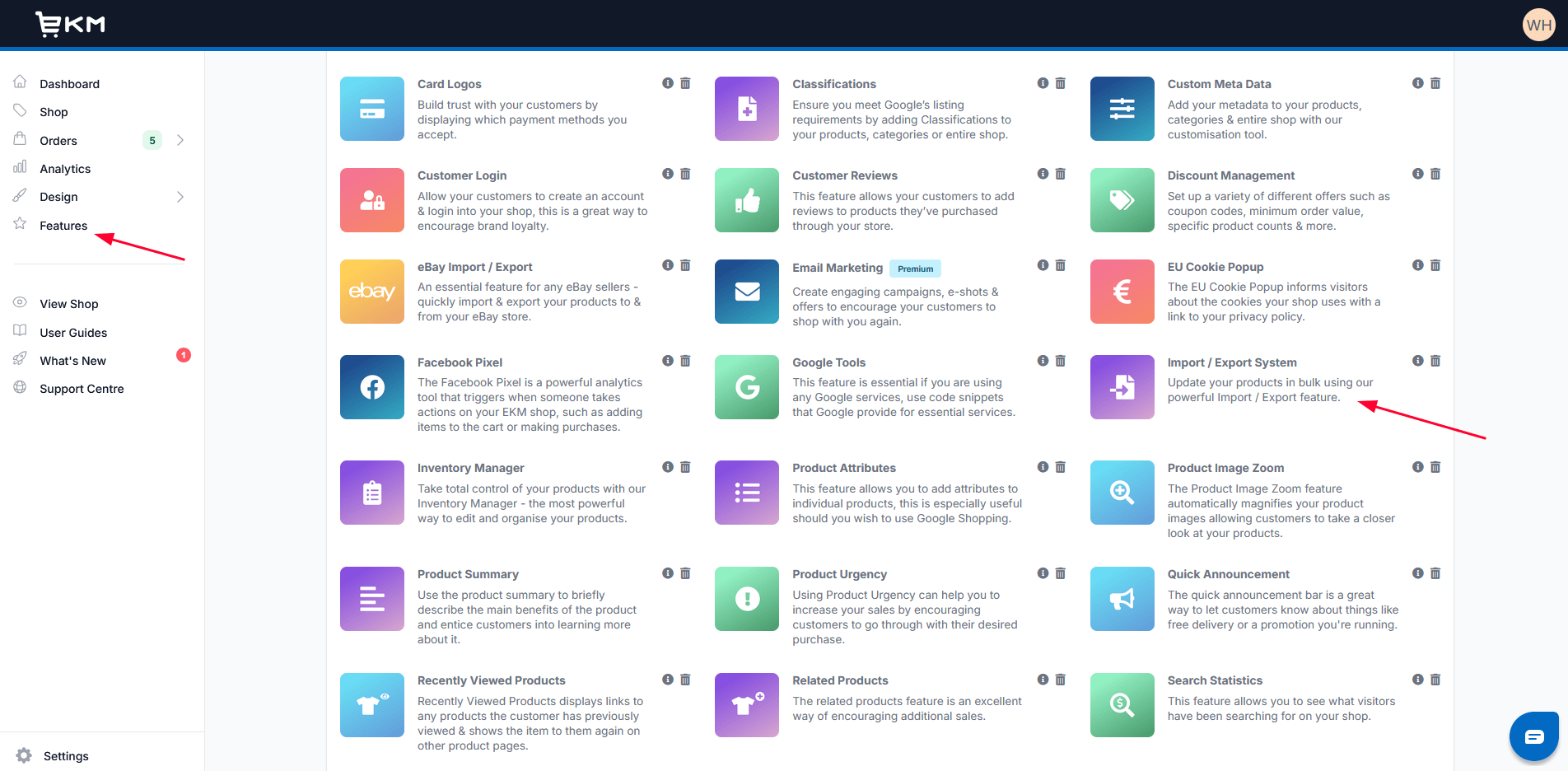Open the Discount Management tag icon
Screen dimensions: 1568x771
[1122, 200]
